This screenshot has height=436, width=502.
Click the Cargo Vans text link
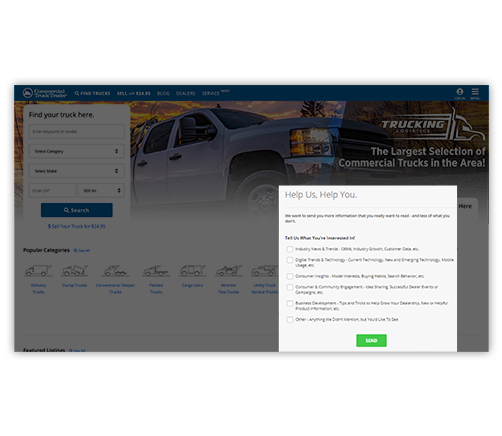click(x=192, y=285)
